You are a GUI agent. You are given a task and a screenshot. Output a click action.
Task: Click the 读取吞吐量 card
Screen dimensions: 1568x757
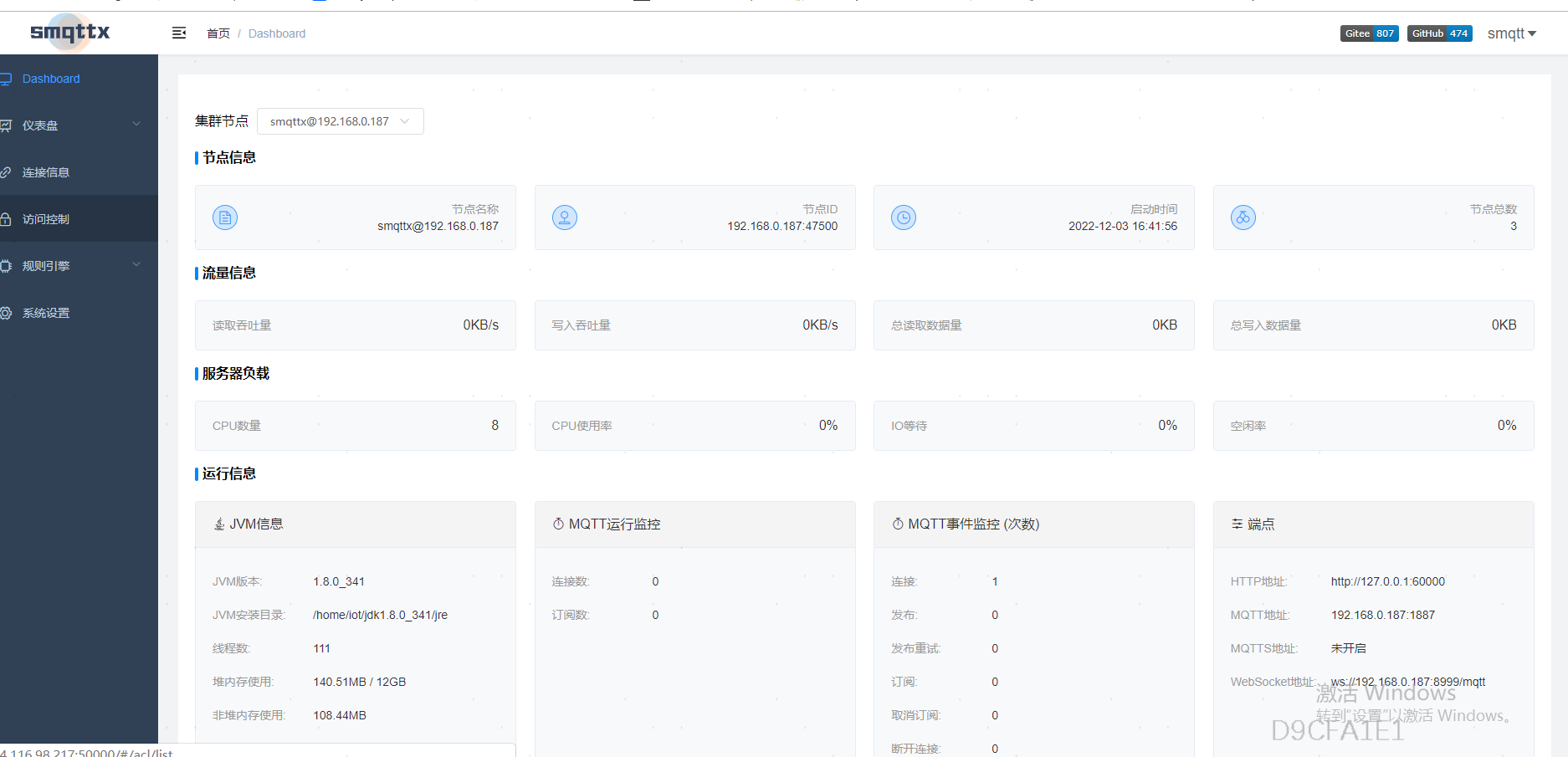click(356, 325)
